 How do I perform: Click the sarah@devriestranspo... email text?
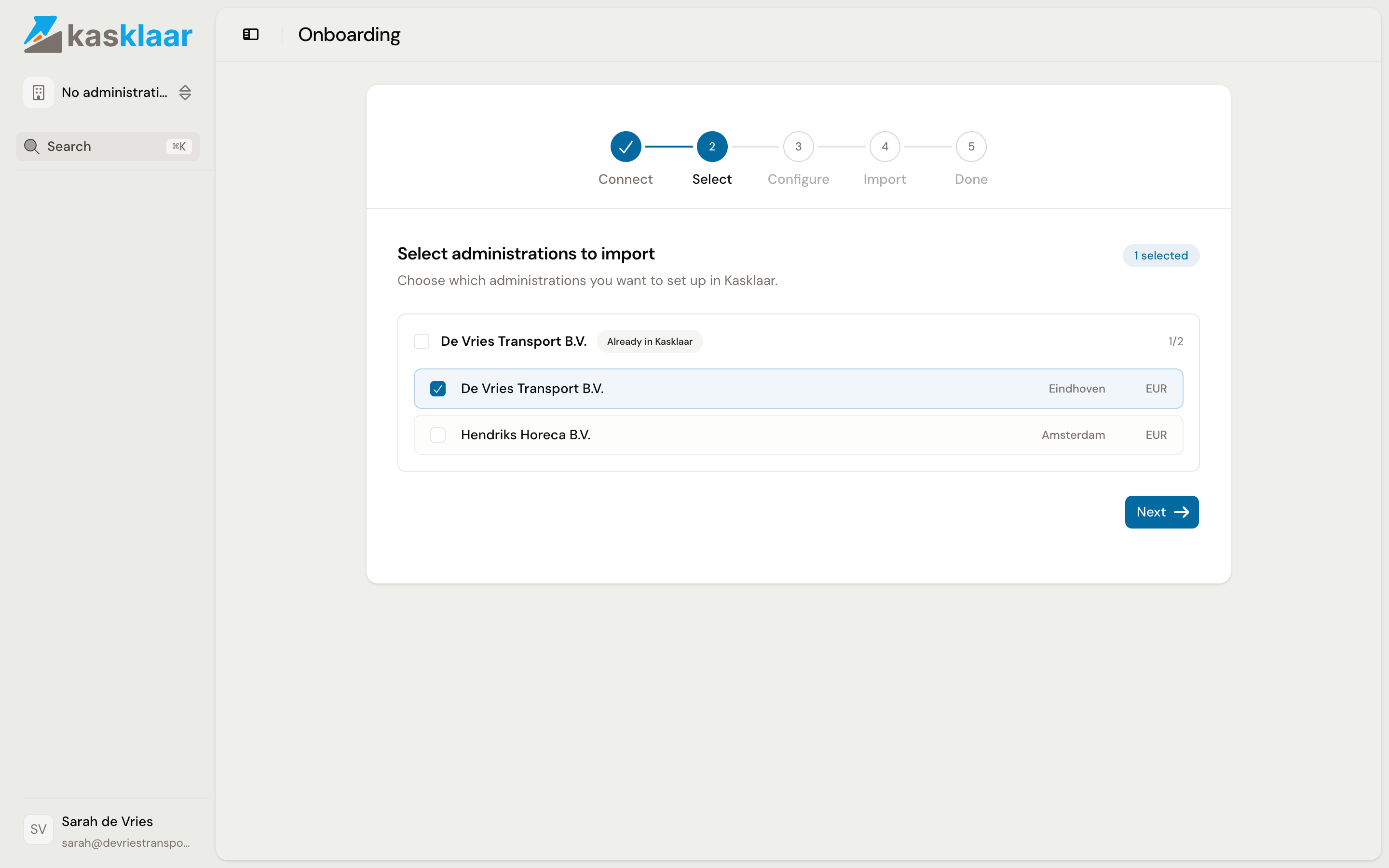coord(126,843)
